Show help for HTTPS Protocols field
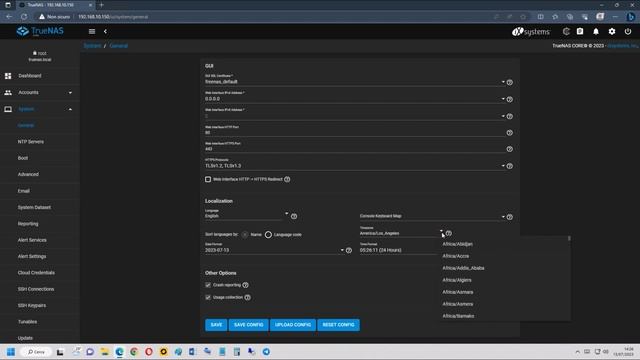Image resolution: width=640 pixels, height=360 pixels. coord(509,166)
